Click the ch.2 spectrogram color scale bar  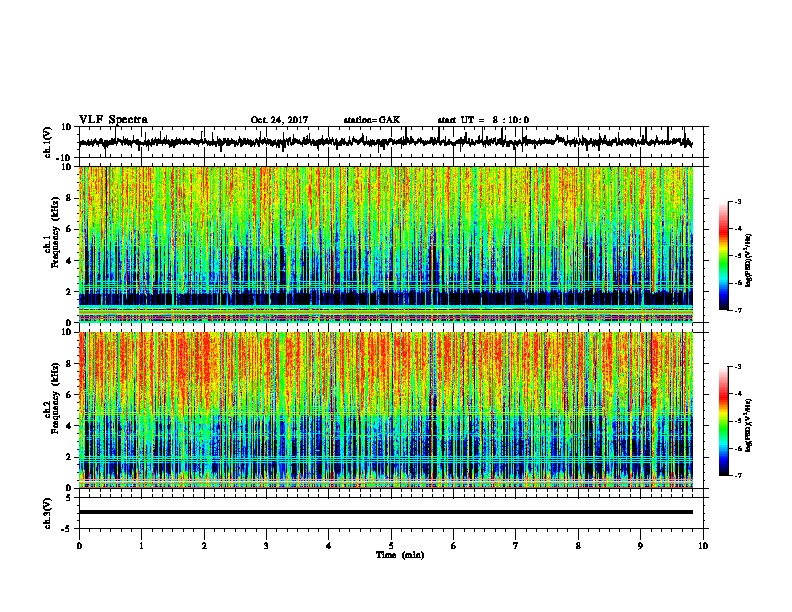(x=723, y=421)
